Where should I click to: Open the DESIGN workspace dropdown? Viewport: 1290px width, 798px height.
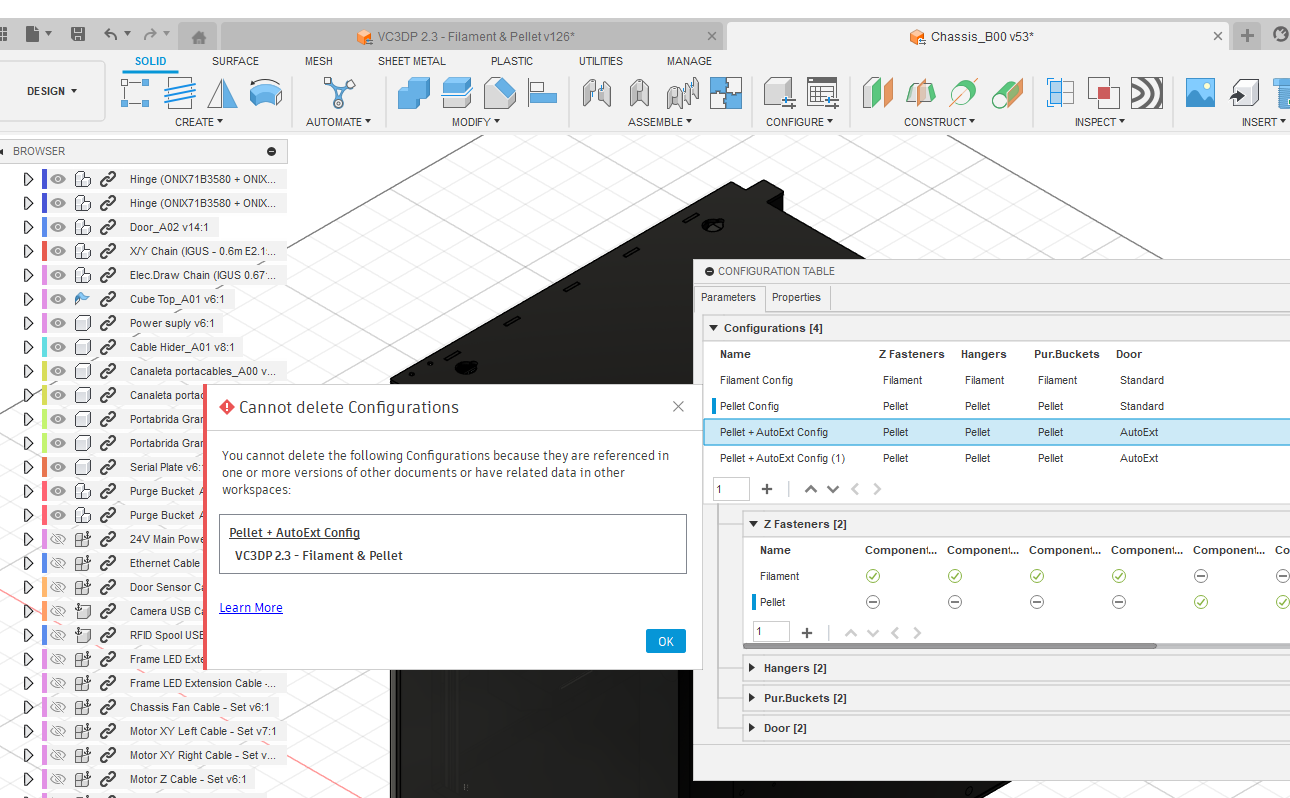click(x=52, y=91)
